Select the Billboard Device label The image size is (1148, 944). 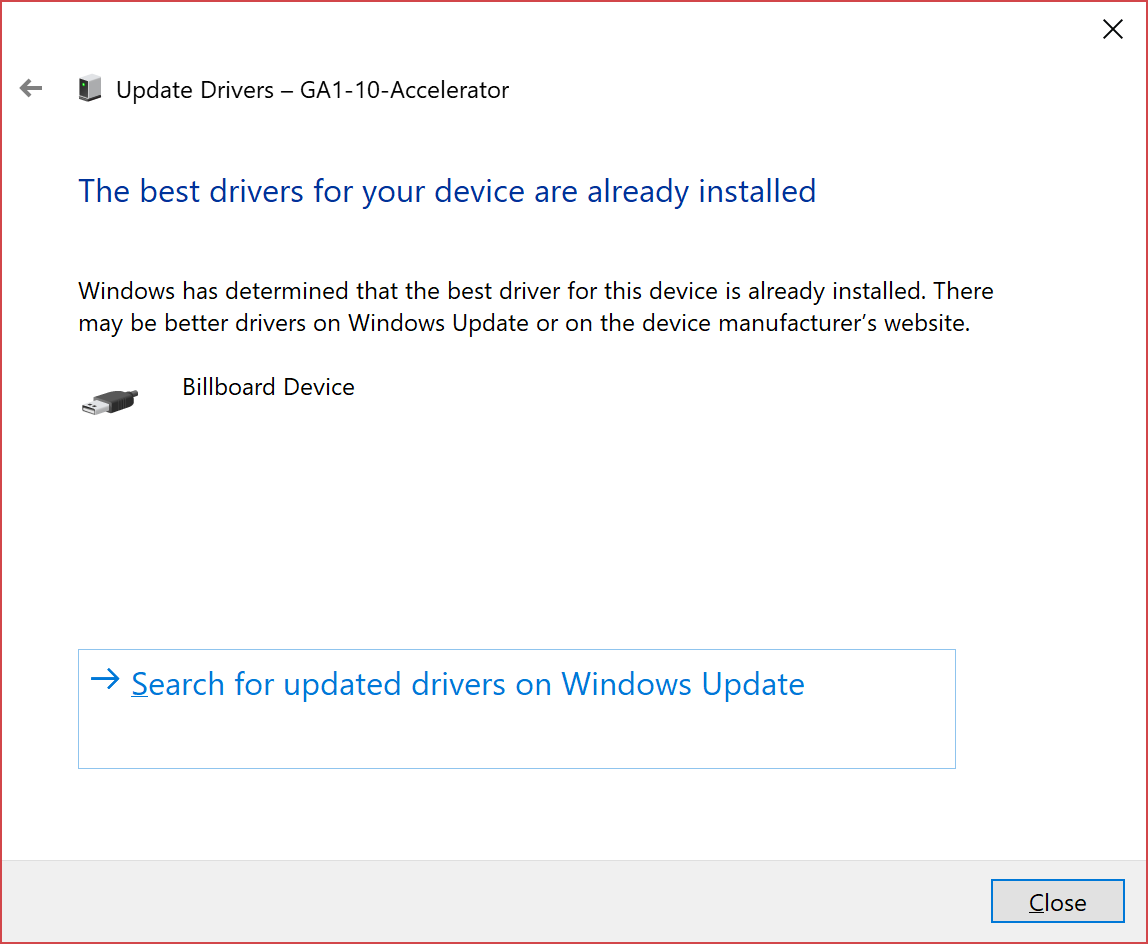[x=268, y=387]
